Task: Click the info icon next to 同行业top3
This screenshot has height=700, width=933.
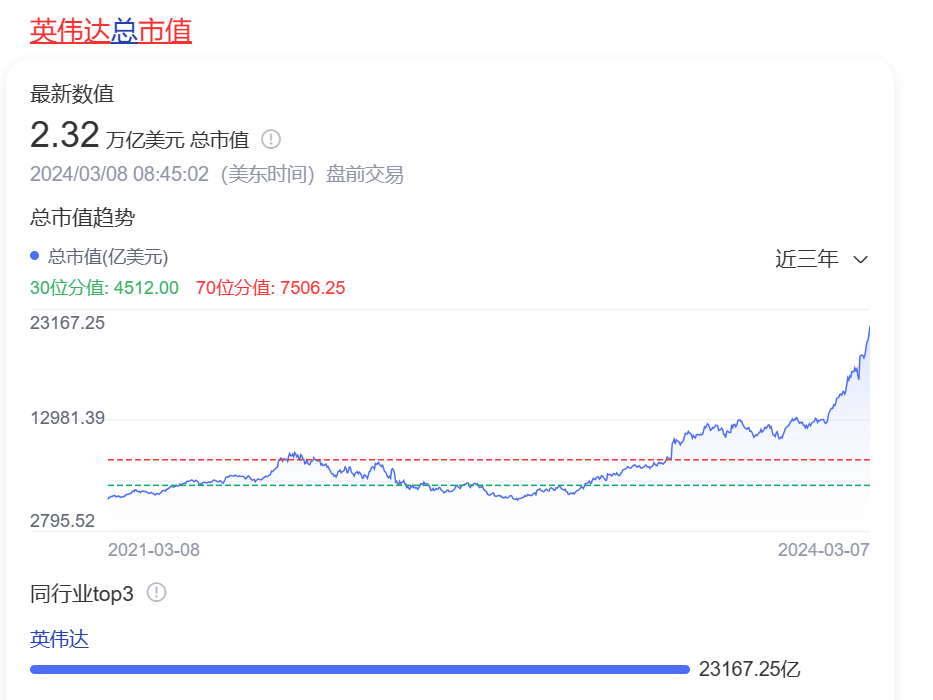Action: pos(156,592)
